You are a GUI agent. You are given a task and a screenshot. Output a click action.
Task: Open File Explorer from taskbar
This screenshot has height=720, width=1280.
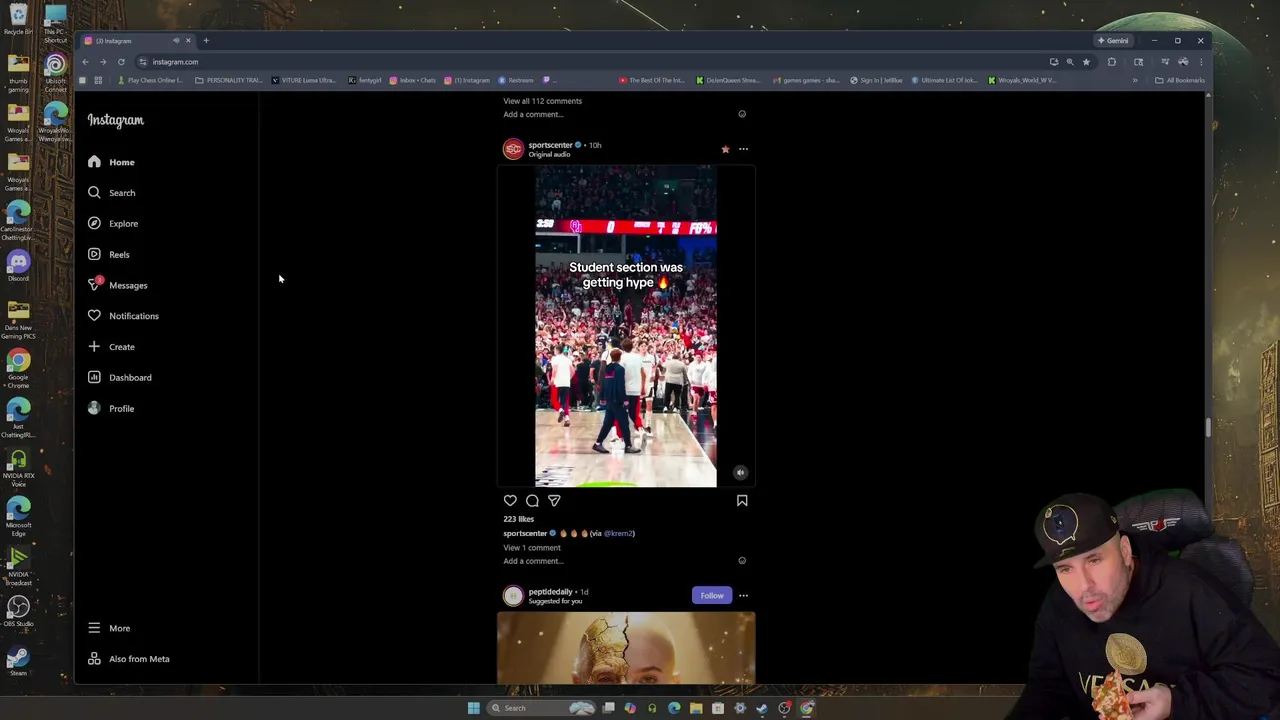pos(696,708)
